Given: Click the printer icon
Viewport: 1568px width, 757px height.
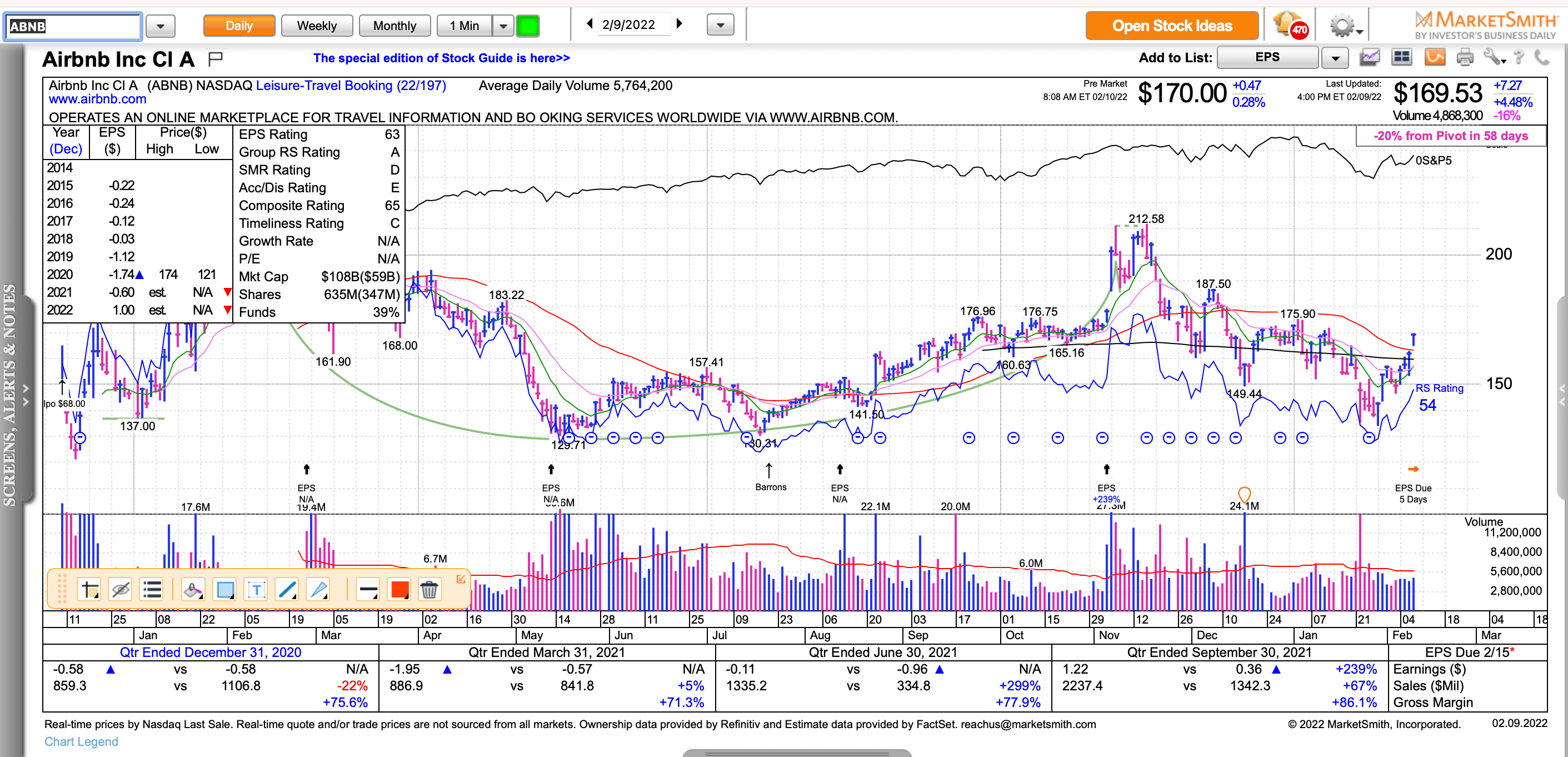Looking at the screenshot, I should (x=1465, y=57).
